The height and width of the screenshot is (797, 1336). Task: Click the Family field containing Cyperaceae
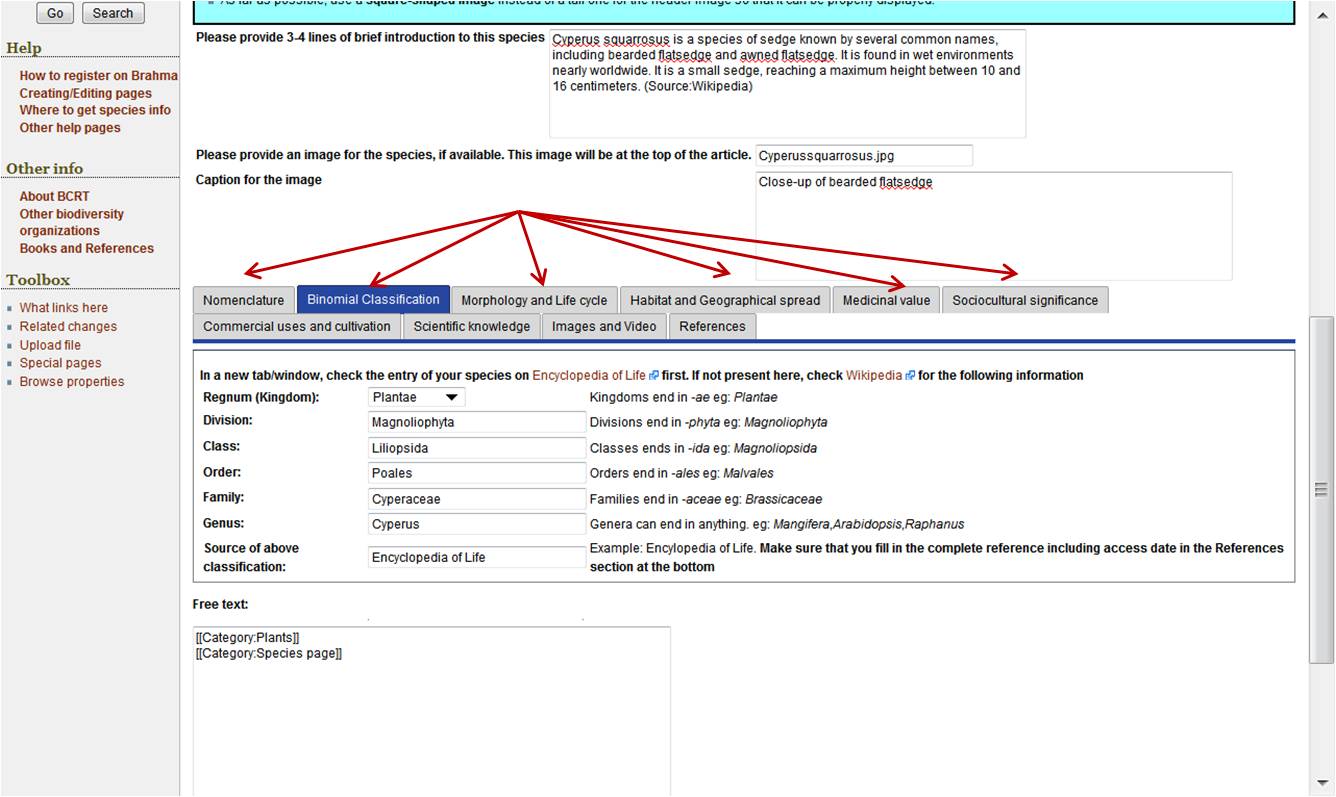[x=477, y=499]
